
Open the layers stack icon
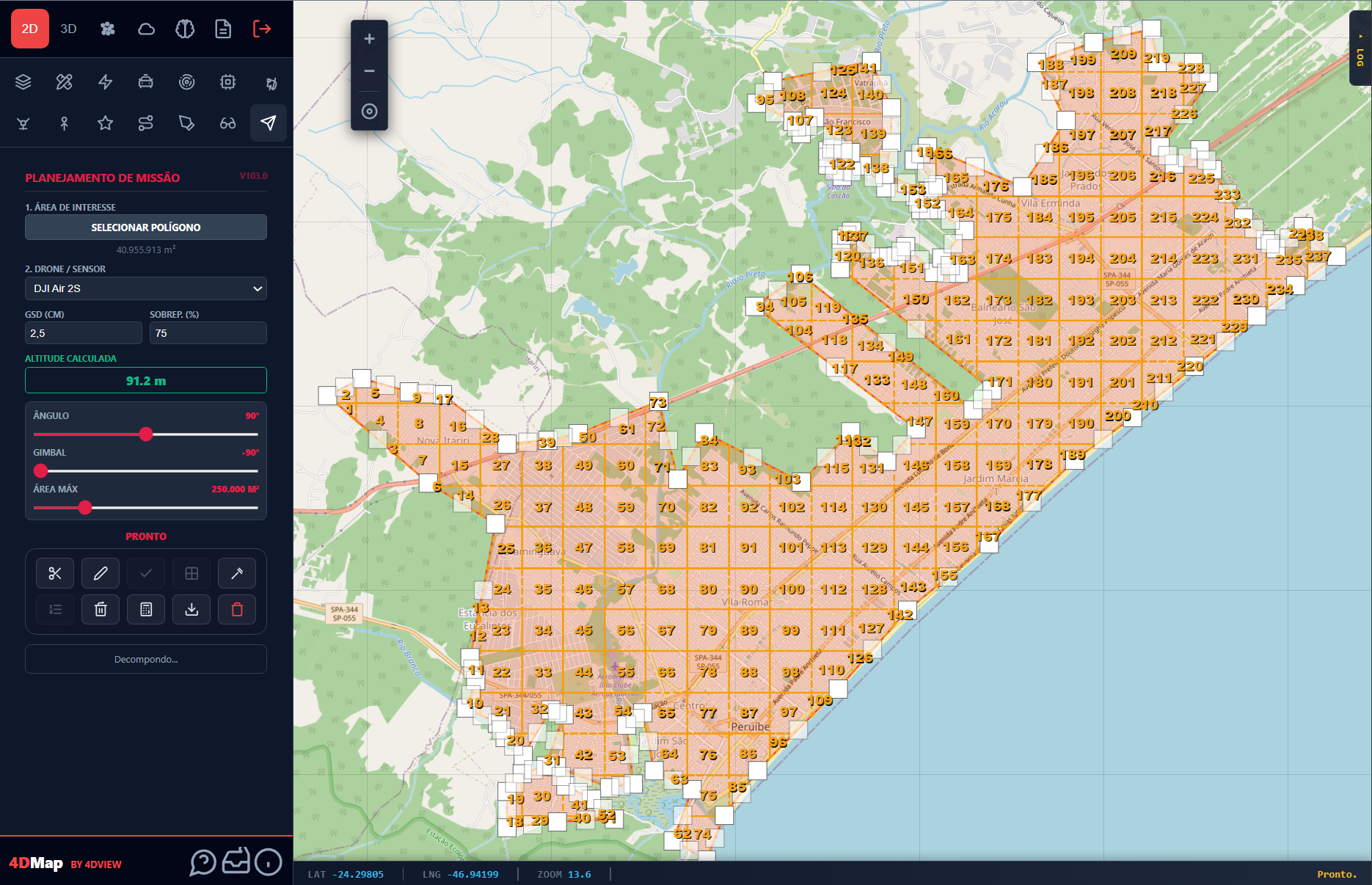23,81
